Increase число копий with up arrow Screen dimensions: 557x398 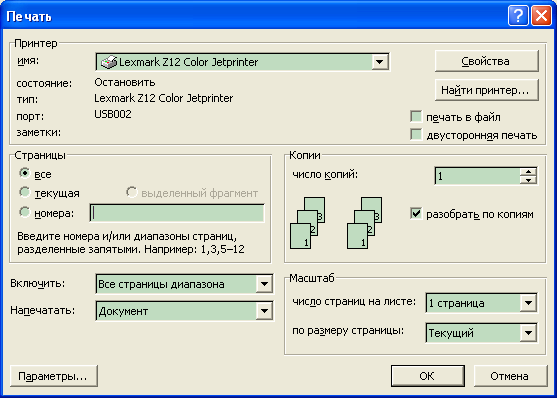click(529, 172)
